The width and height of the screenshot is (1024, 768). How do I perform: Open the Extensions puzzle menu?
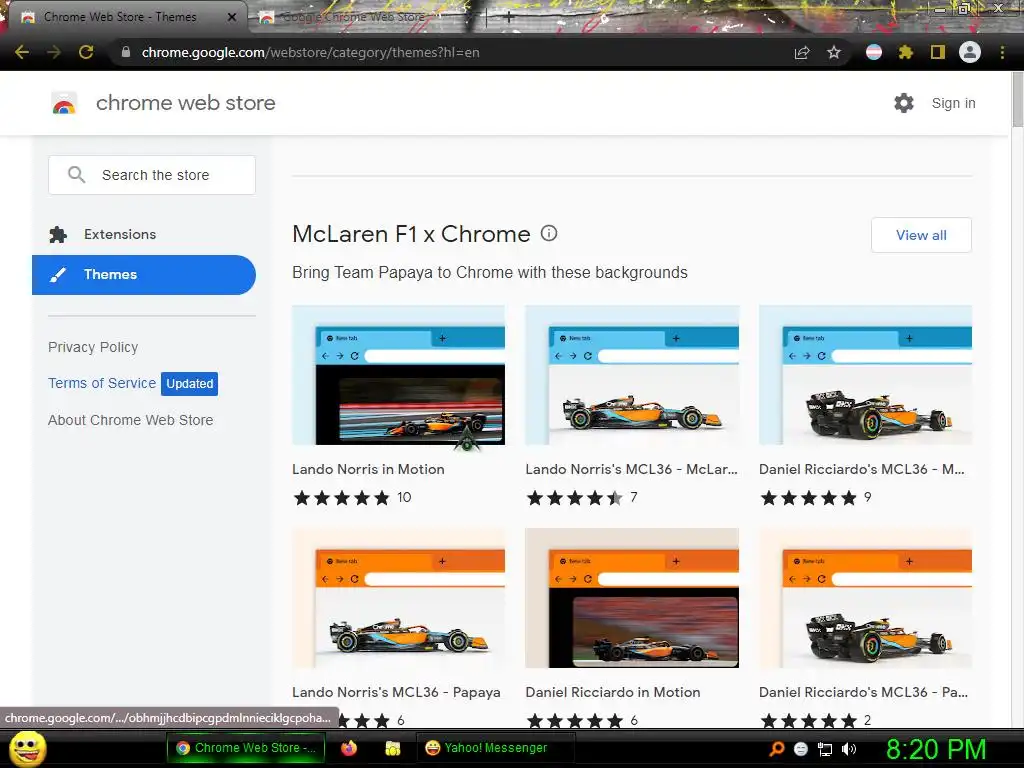pyautogui.click(x=906, y=52)
